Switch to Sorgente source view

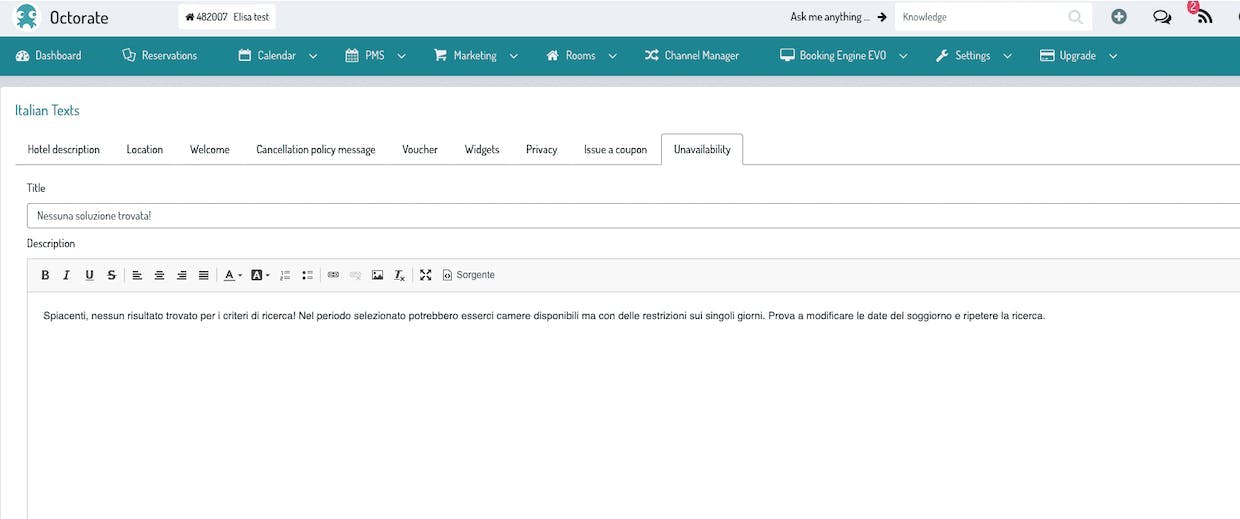pos(468,275)
